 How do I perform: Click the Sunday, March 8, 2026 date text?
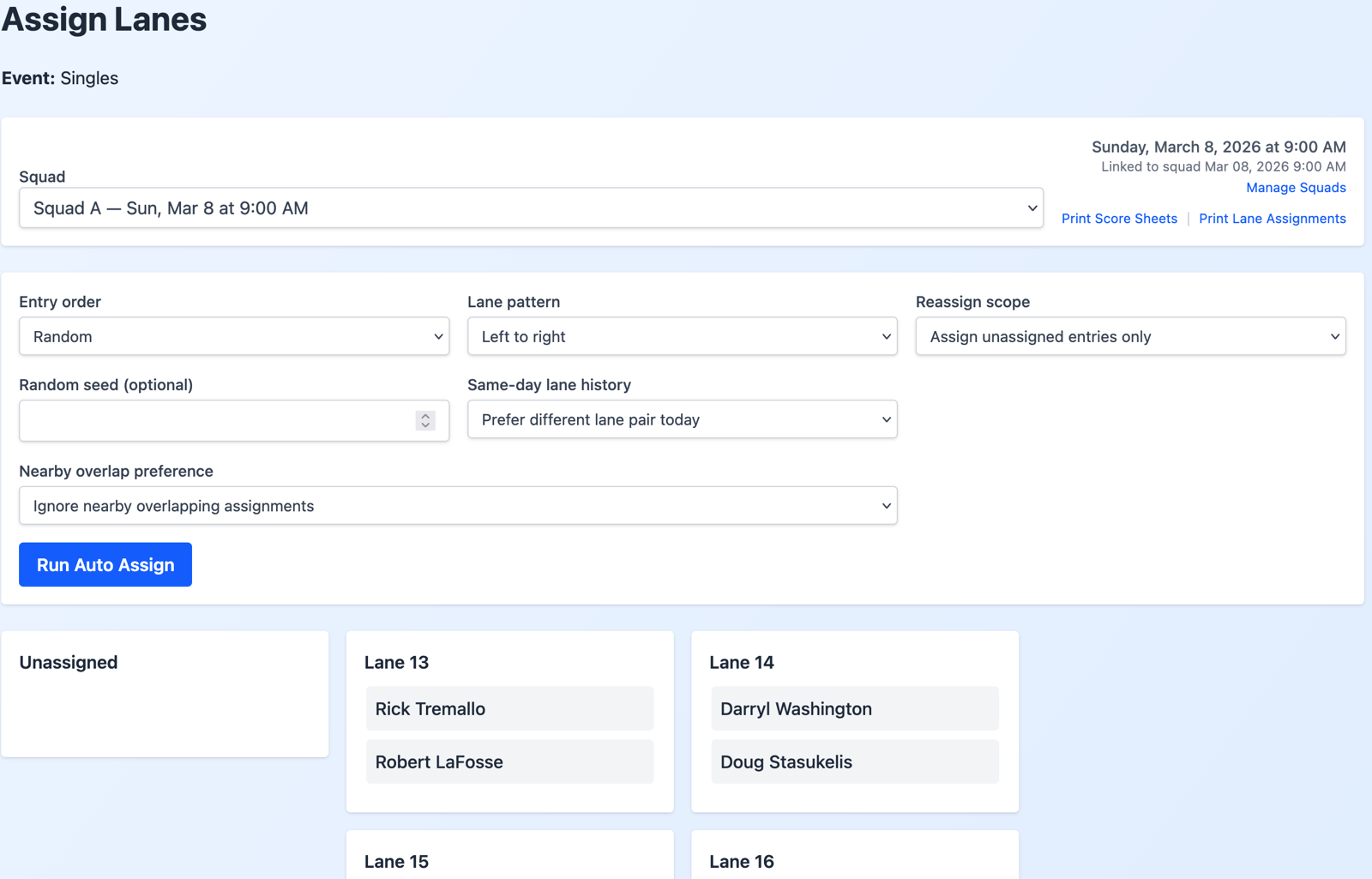[1219, 147]
